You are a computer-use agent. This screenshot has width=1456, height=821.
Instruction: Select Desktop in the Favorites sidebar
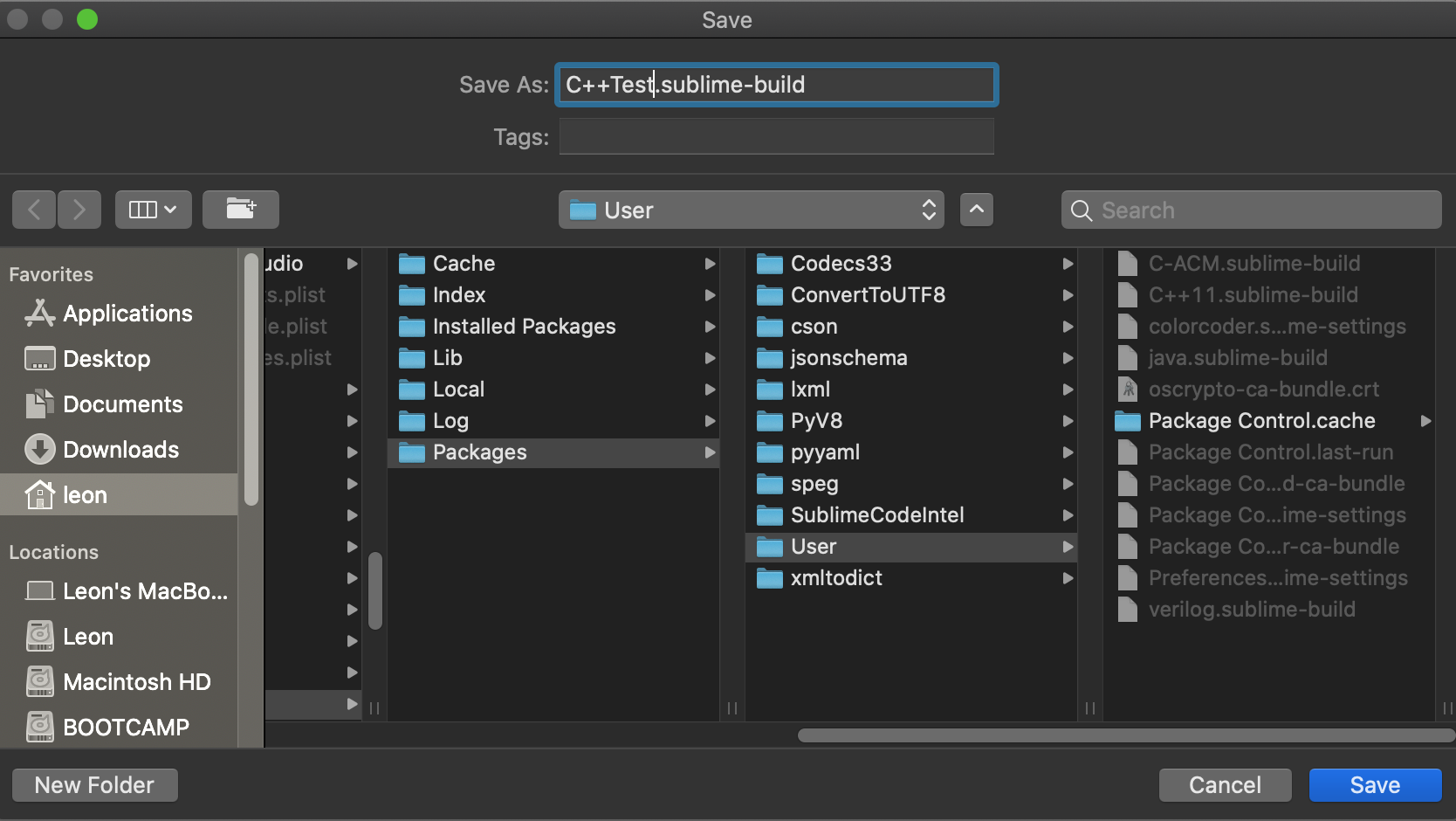pos(106,358)
